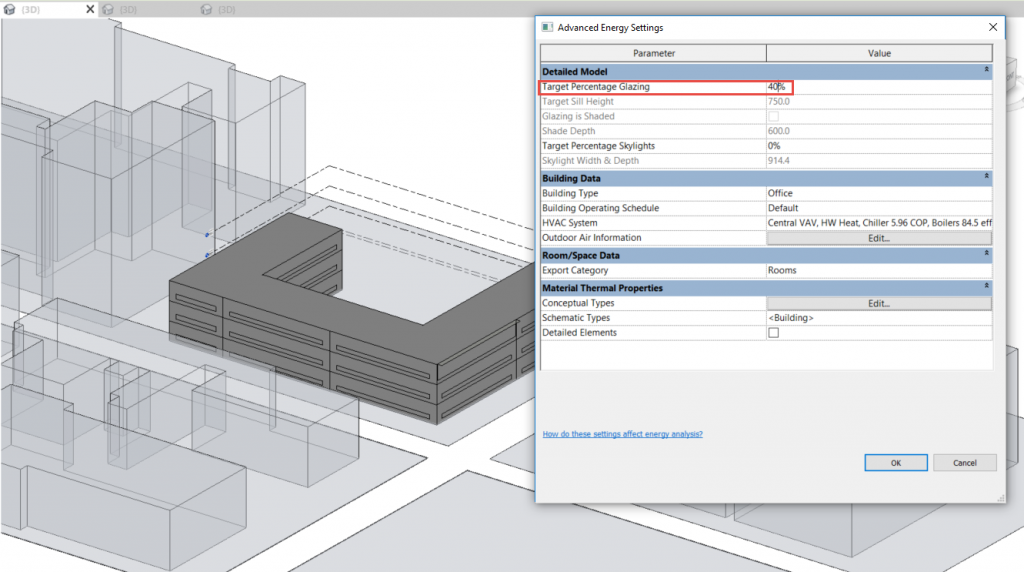Click the Parameter column header
Image resolution: width=1024 pixels, height=572 pixels.
[x=653, y=54]
